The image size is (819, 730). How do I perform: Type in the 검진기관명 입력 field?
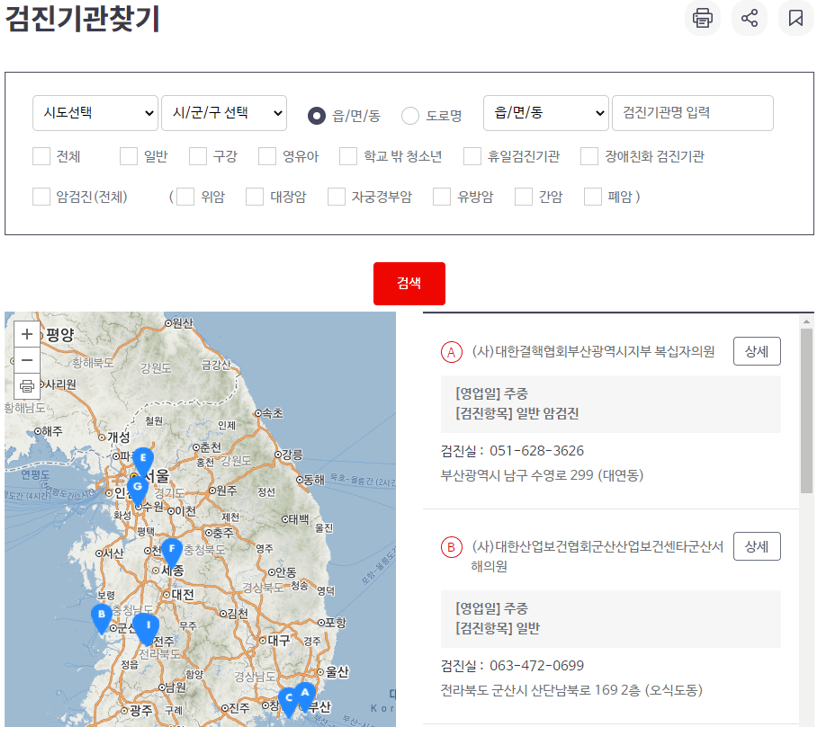[692, 113]
